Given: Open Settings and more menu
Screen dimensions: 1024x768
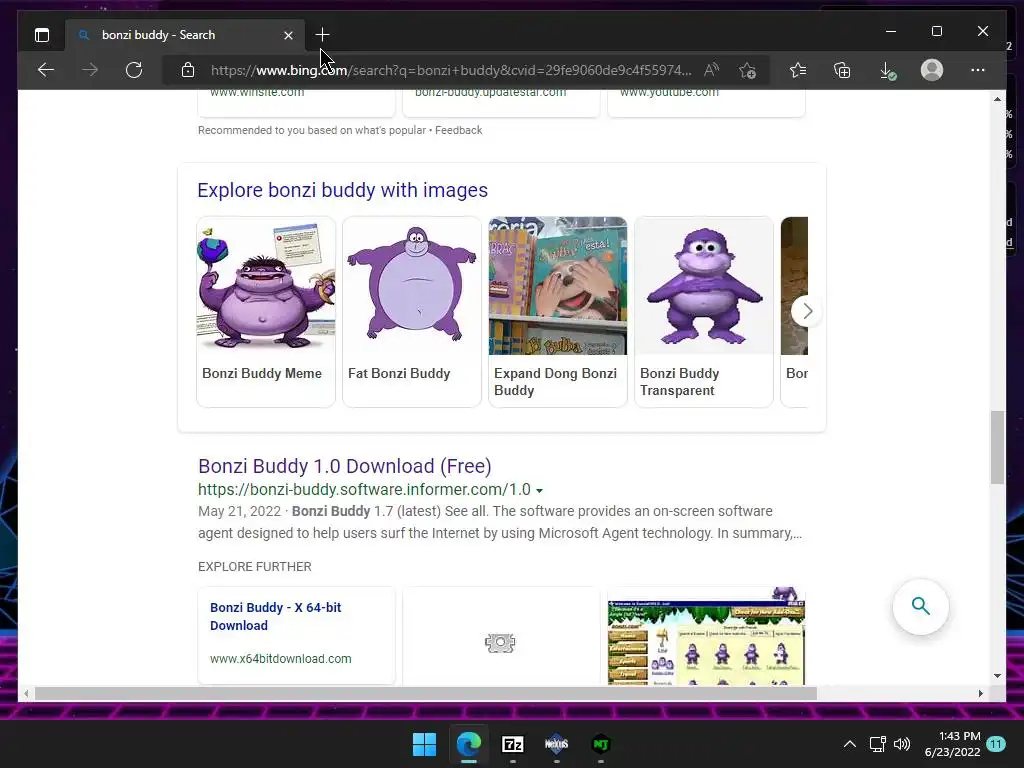Looking at the screenshot, I should click(978, 70).
